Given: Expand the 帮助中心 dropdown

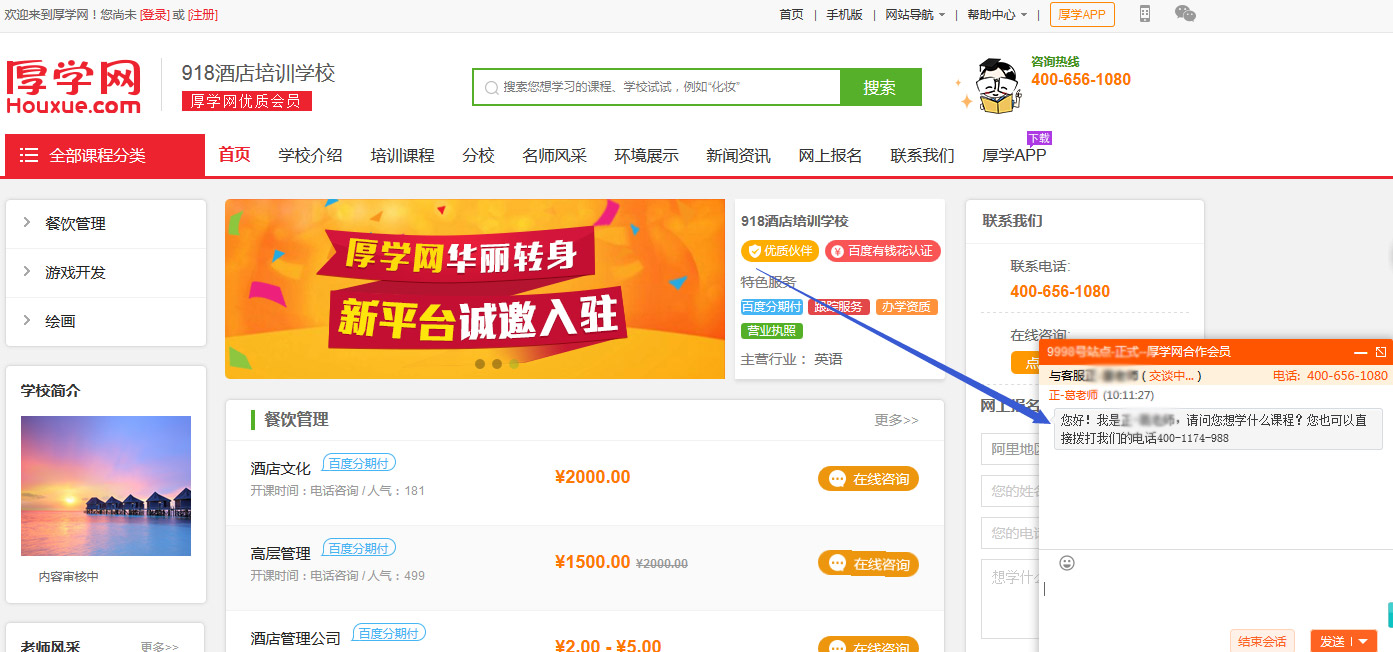Looking at the screenshot, I should [997, 15].
